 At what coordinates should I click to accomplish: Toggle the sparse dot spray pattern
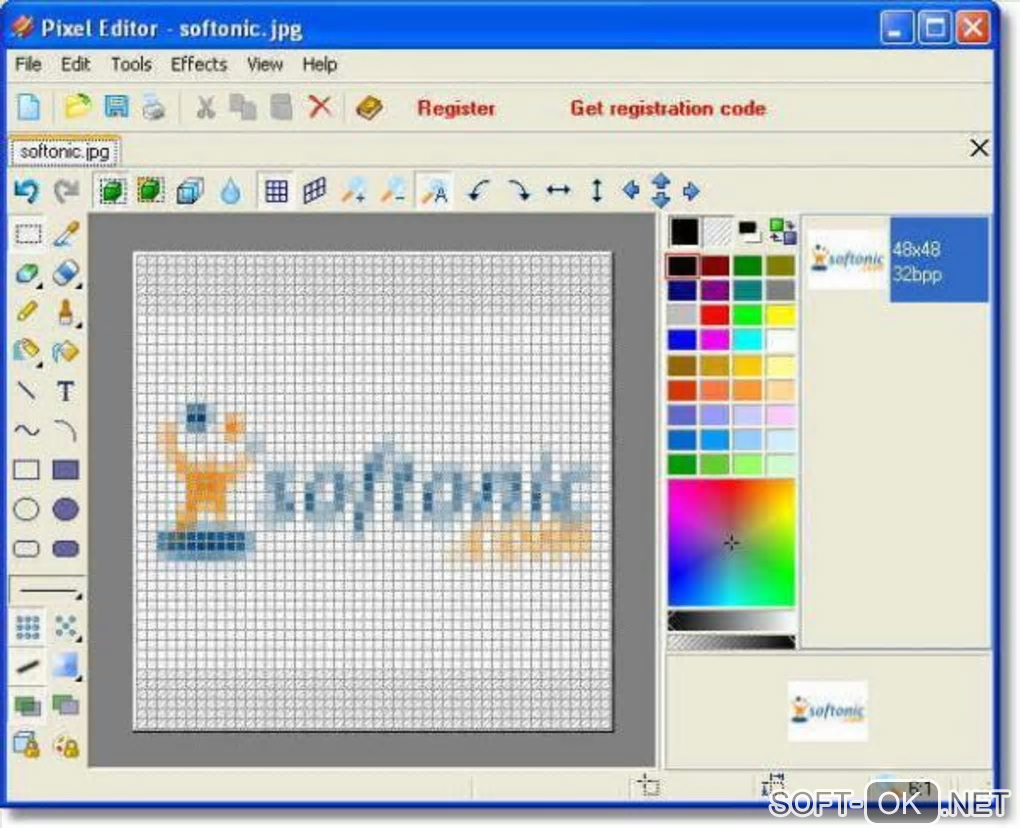coord(66,627)
